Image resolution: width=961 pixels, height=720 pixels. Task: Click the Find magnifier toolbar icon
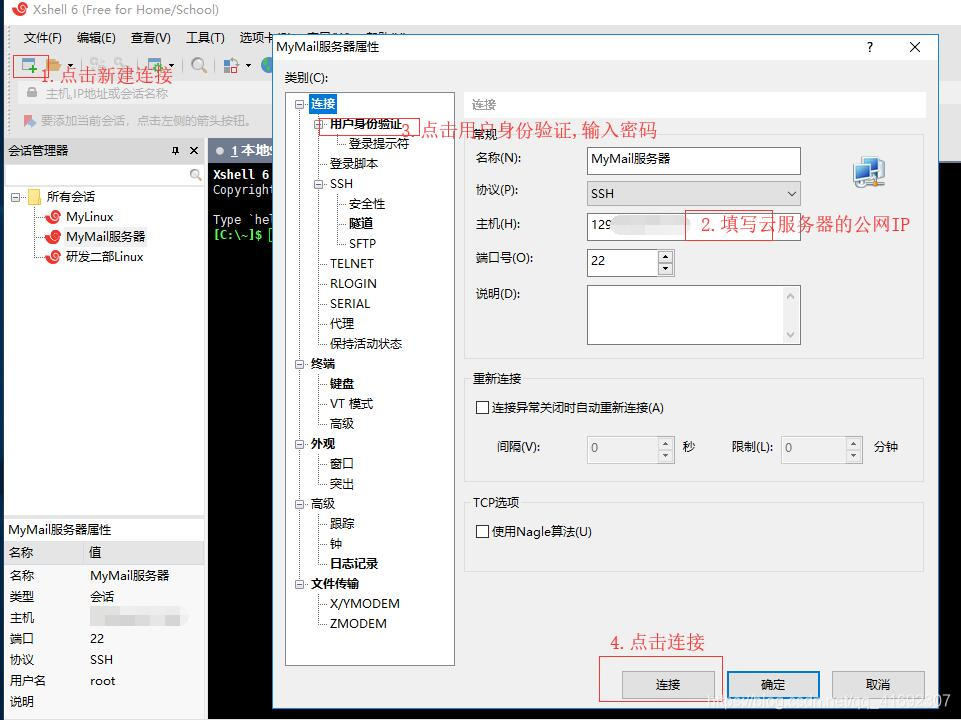pyautogui.click(x=197, y=65)
